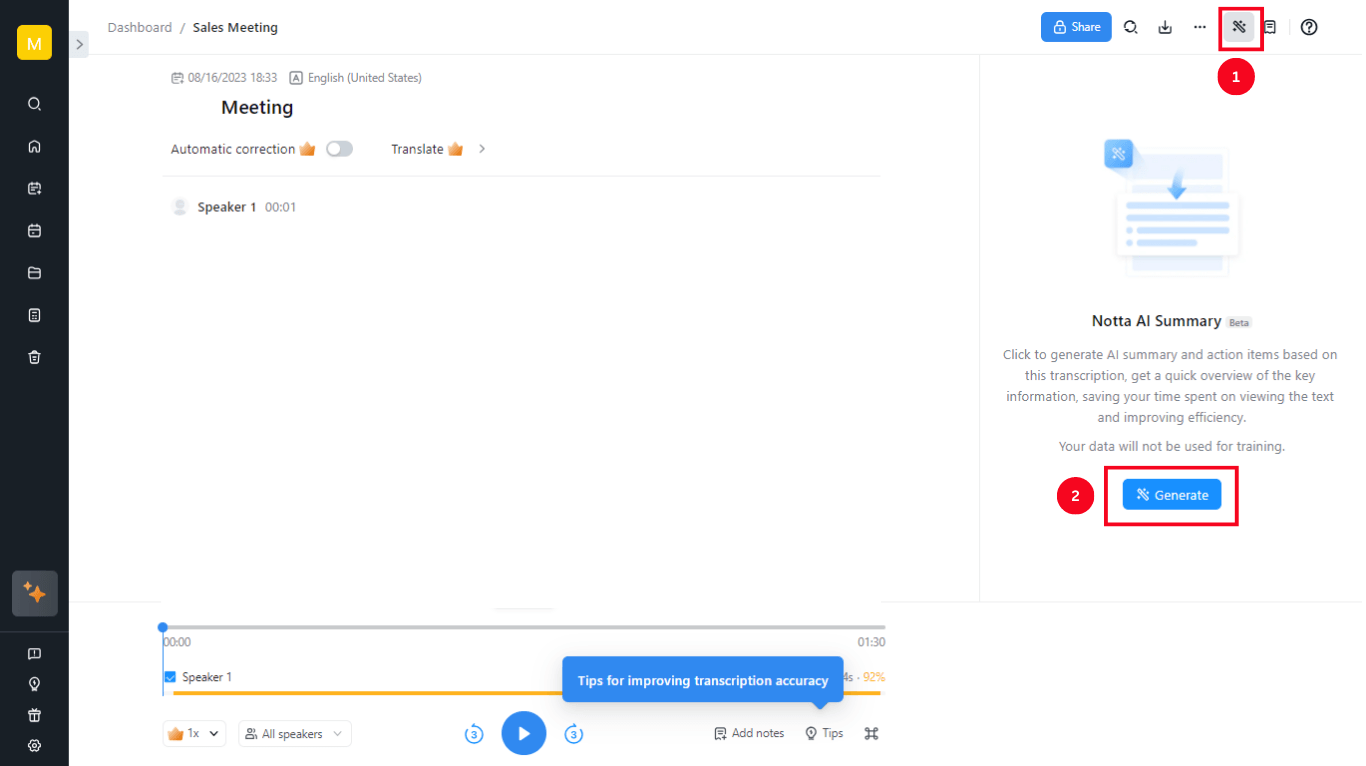Open the trash icon in left sidebar

click(34, 357)
